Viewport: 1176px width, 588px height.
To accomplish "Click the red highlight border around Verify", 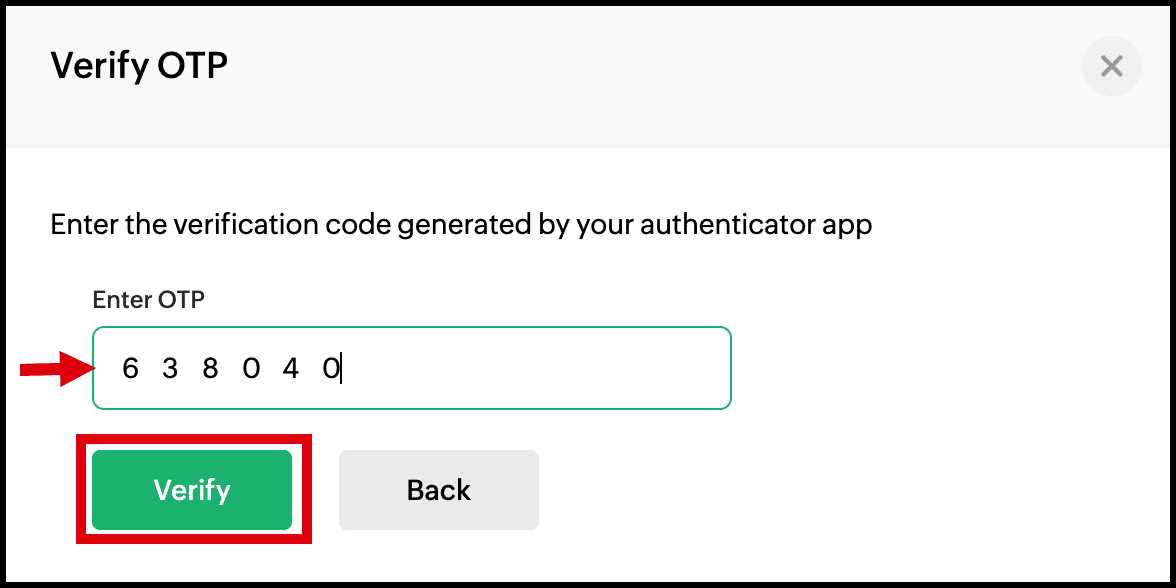I will (194, 438).
